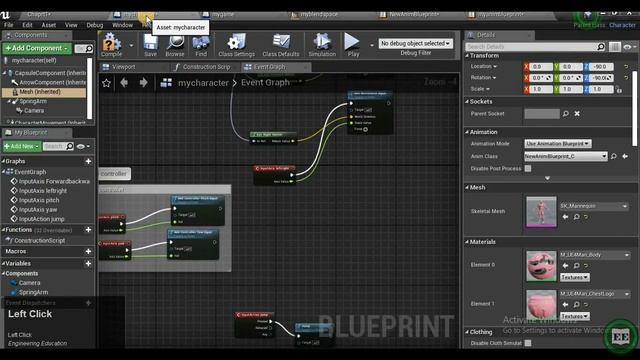Add a new variable with plus icon
The image size is (640, 360).
click(88, 264)
